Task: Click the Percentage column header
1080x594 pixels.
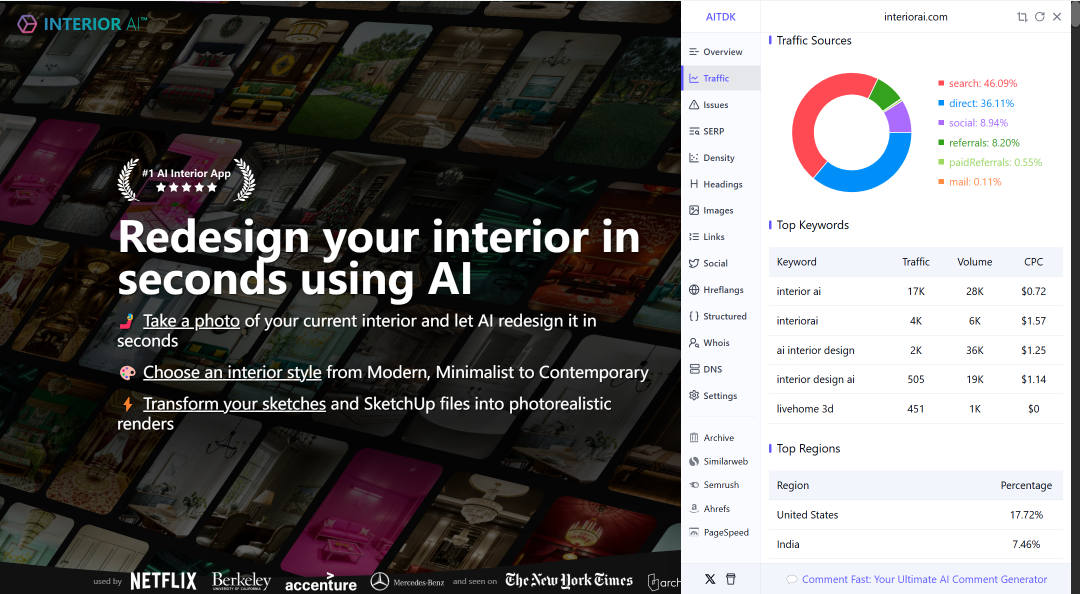Action: [1026, 485]
